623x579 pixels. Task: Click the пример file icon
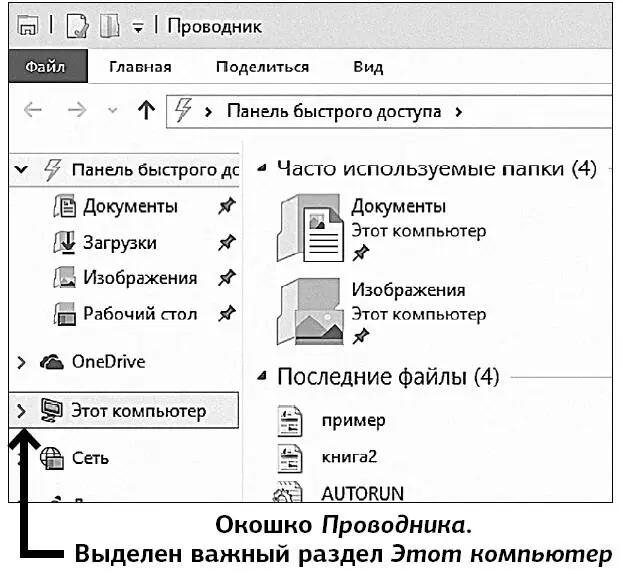coord(290,421)
